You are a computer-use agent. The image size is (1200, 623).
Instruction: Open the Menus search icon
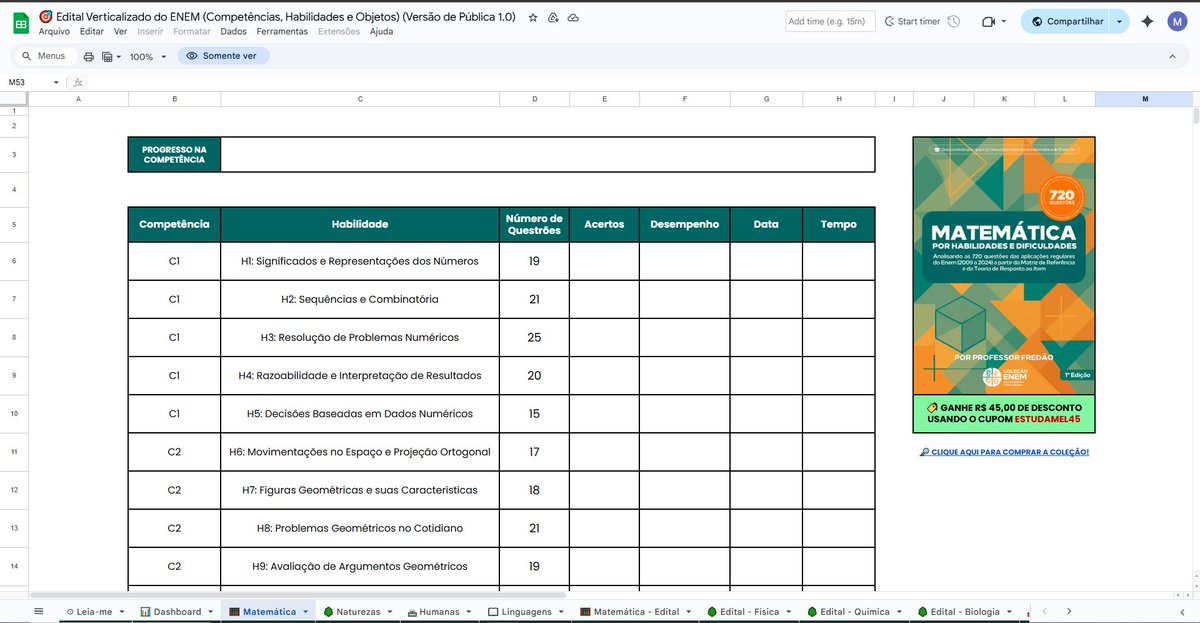click(26, 56)
